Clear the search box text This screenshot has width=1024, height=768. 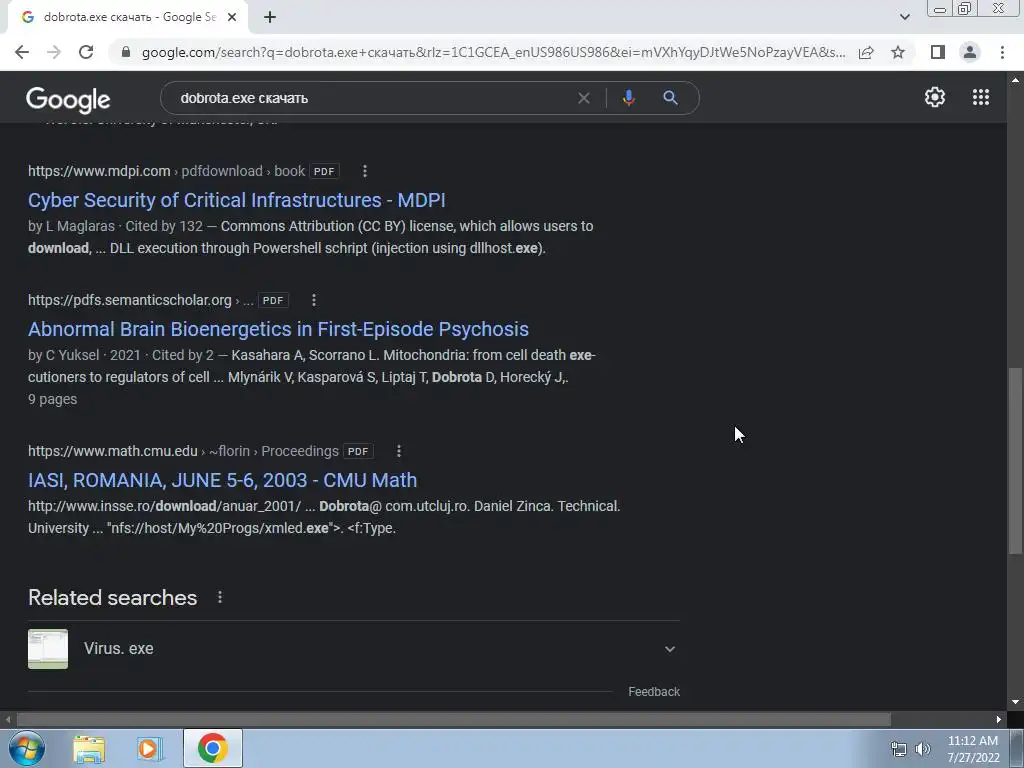tap(584, 98)
